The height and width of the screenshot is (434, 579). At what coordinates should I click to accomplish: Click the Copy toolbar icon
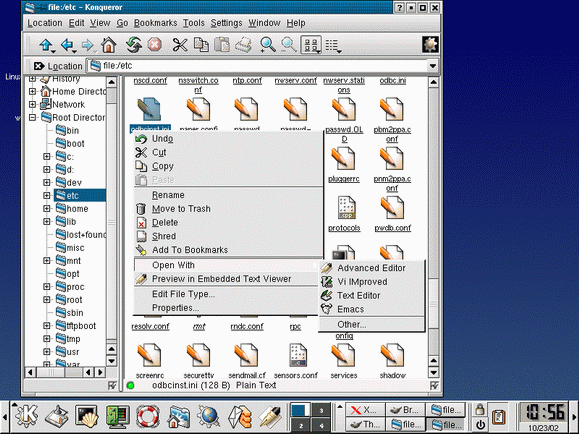201,45
